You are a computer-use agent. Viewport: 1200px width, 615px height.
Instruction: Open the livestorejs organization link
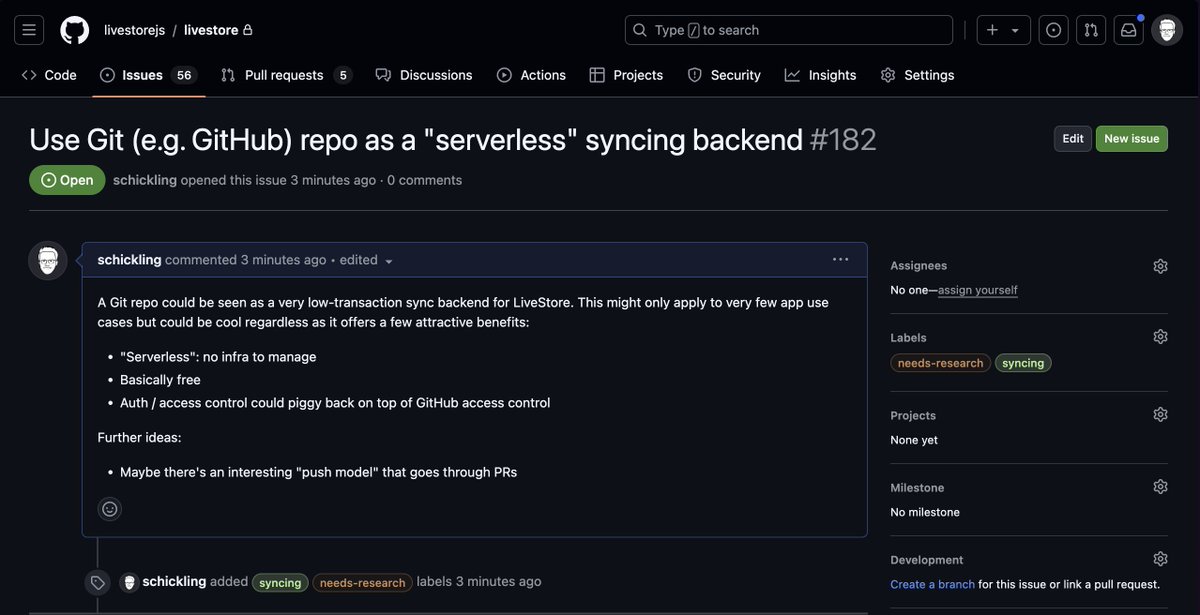134,30
